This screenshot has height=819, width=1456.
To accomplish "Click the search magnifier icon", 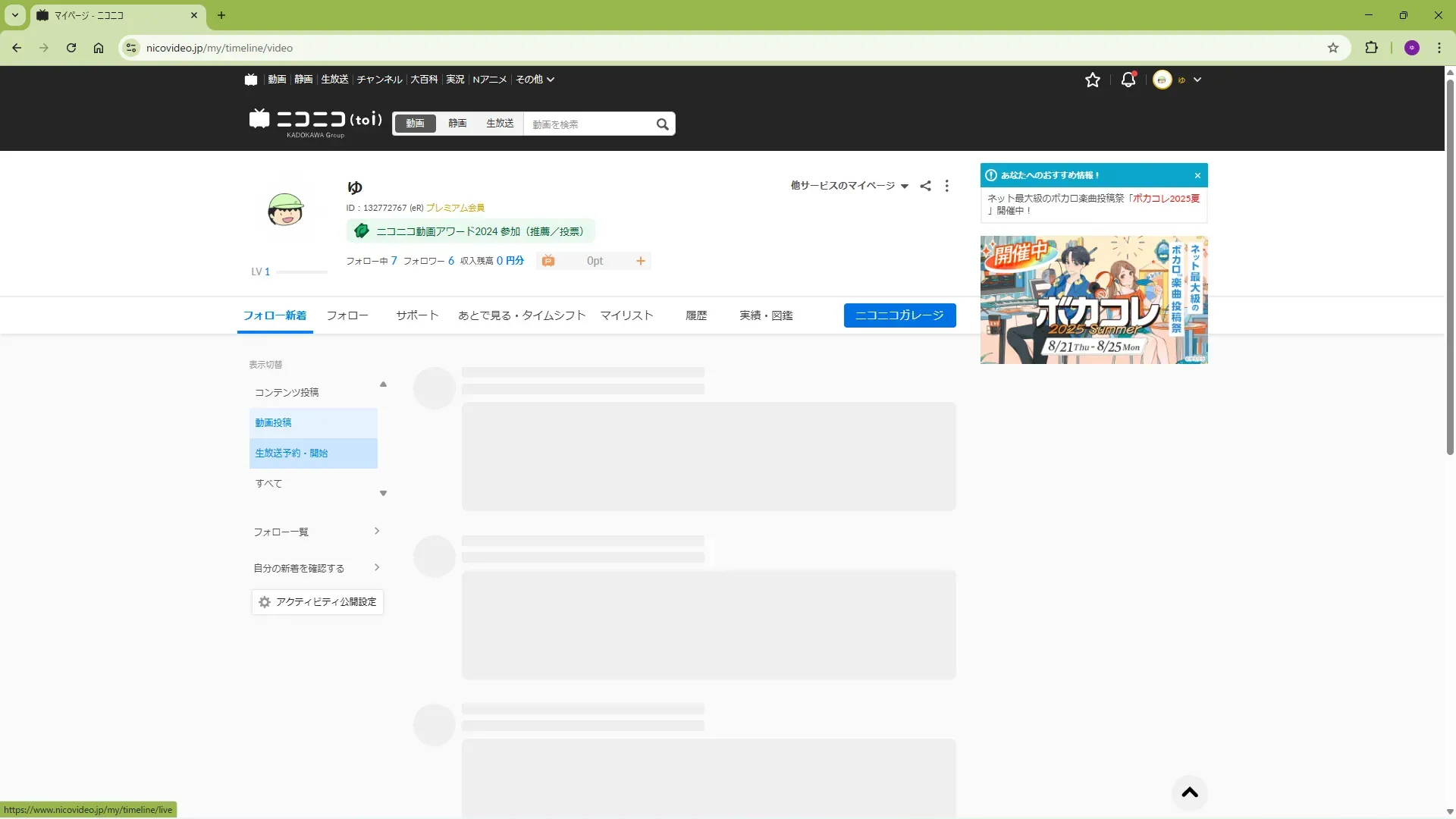I will point(662,124).
